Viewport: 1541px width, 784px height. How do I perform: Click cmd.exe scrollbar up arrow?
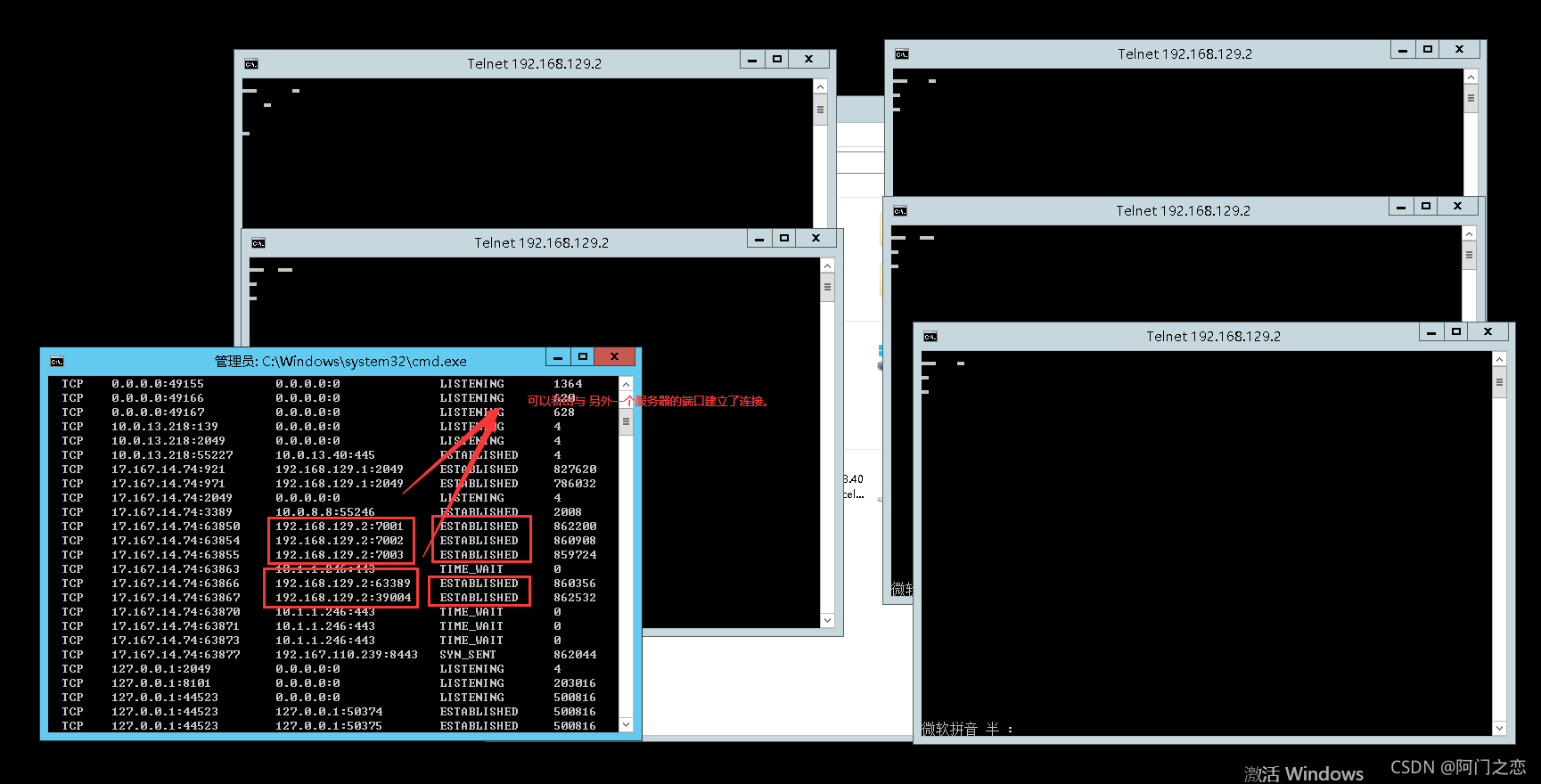click(626, 385)
